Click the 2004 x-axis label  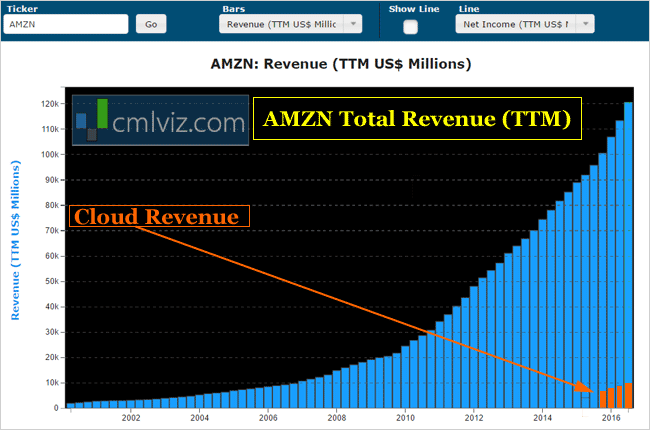click(x=199, y=418)
